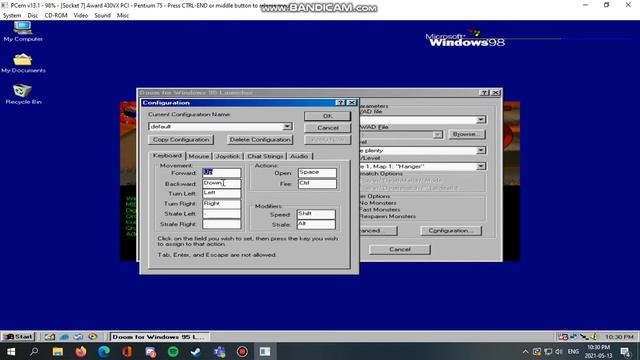640x360 pixels.
Task: Switch to the Audio tab
Action: point(299,156)
